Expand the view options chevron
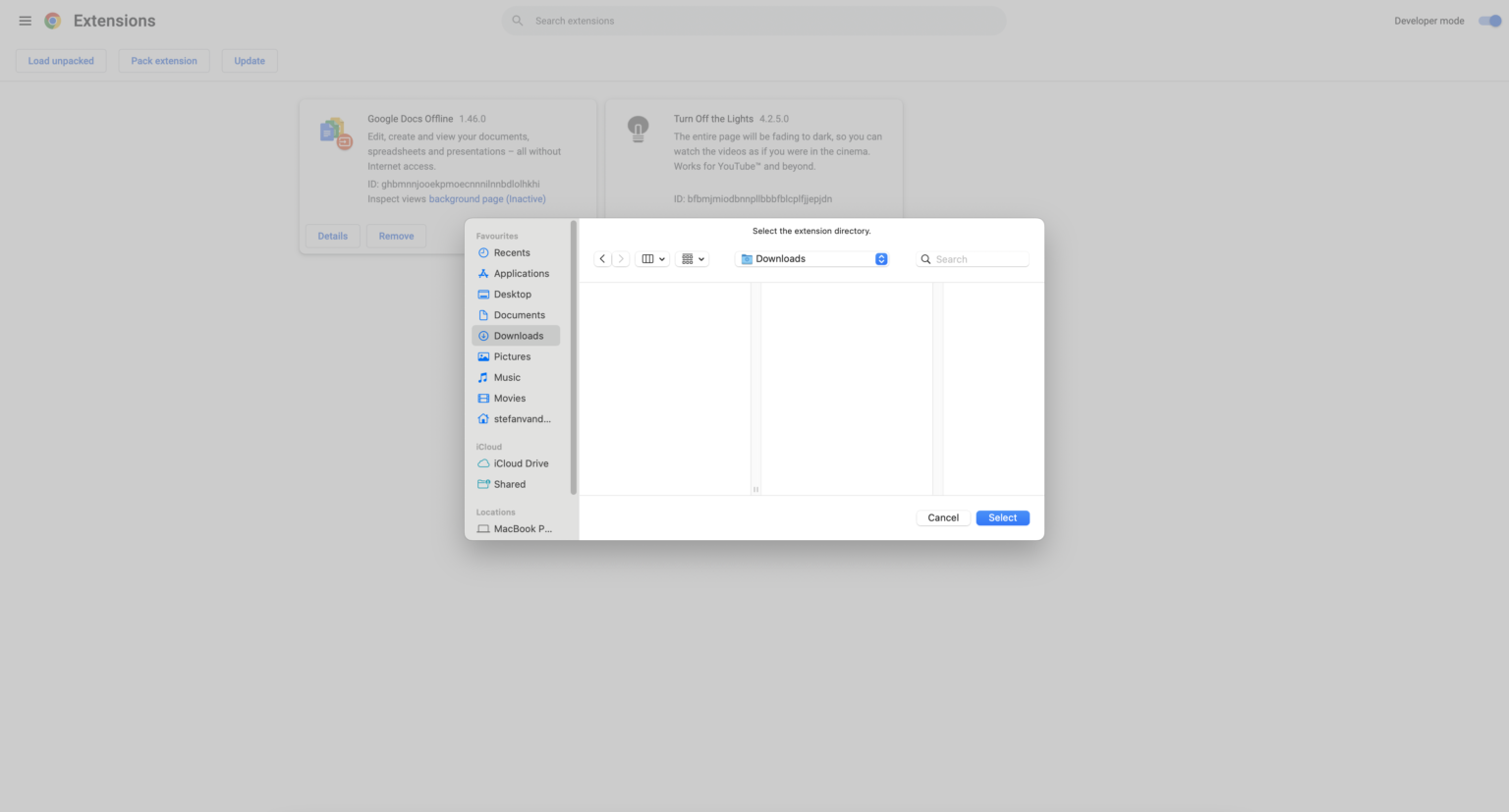This screenshot has height=812, width=1509. pos(663,258)
